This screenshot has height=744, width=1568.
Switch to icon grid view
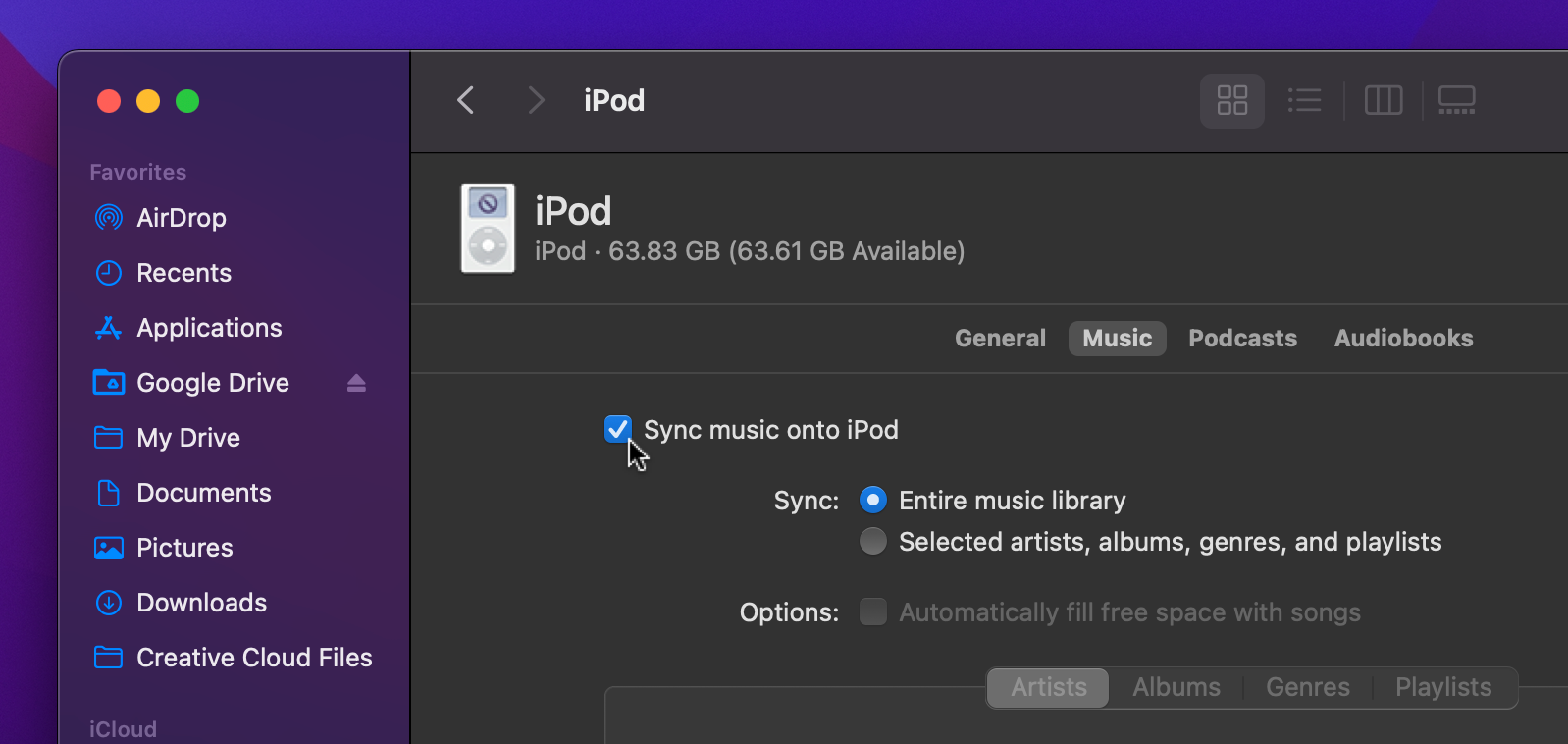click(1231, 100)
